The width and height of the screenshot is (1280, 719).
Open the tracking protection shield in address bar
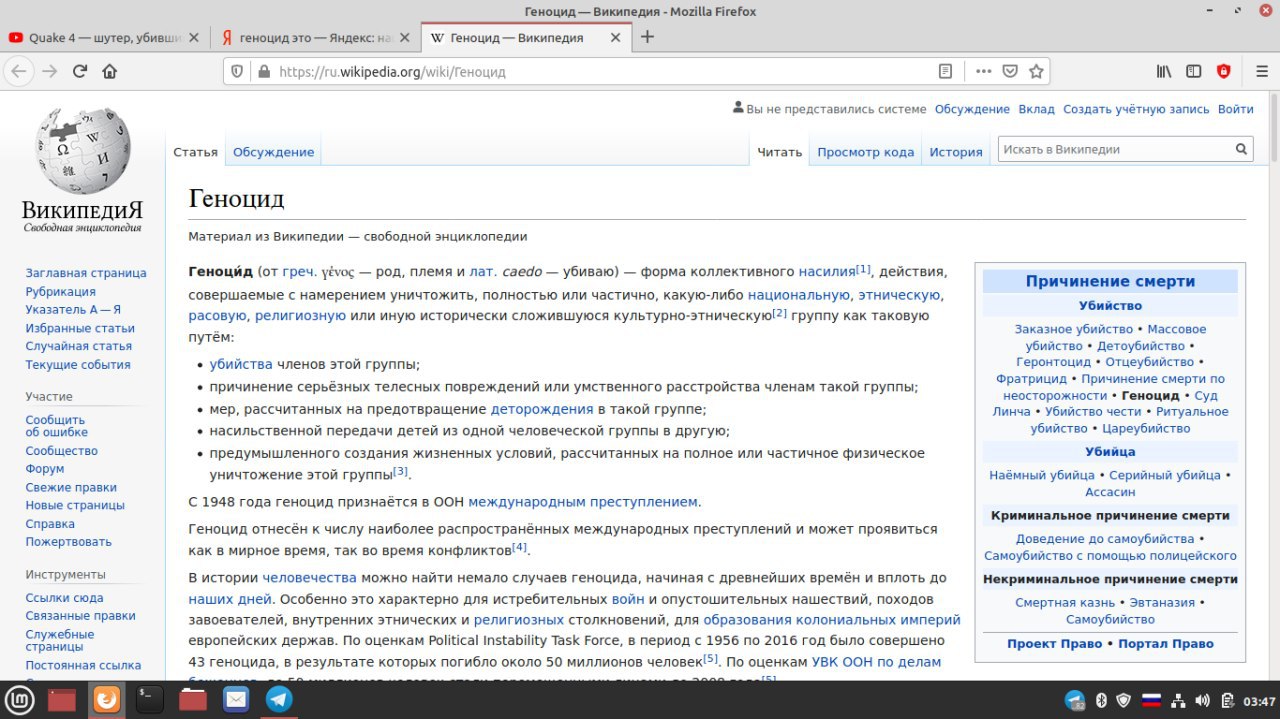coord(237,71)
